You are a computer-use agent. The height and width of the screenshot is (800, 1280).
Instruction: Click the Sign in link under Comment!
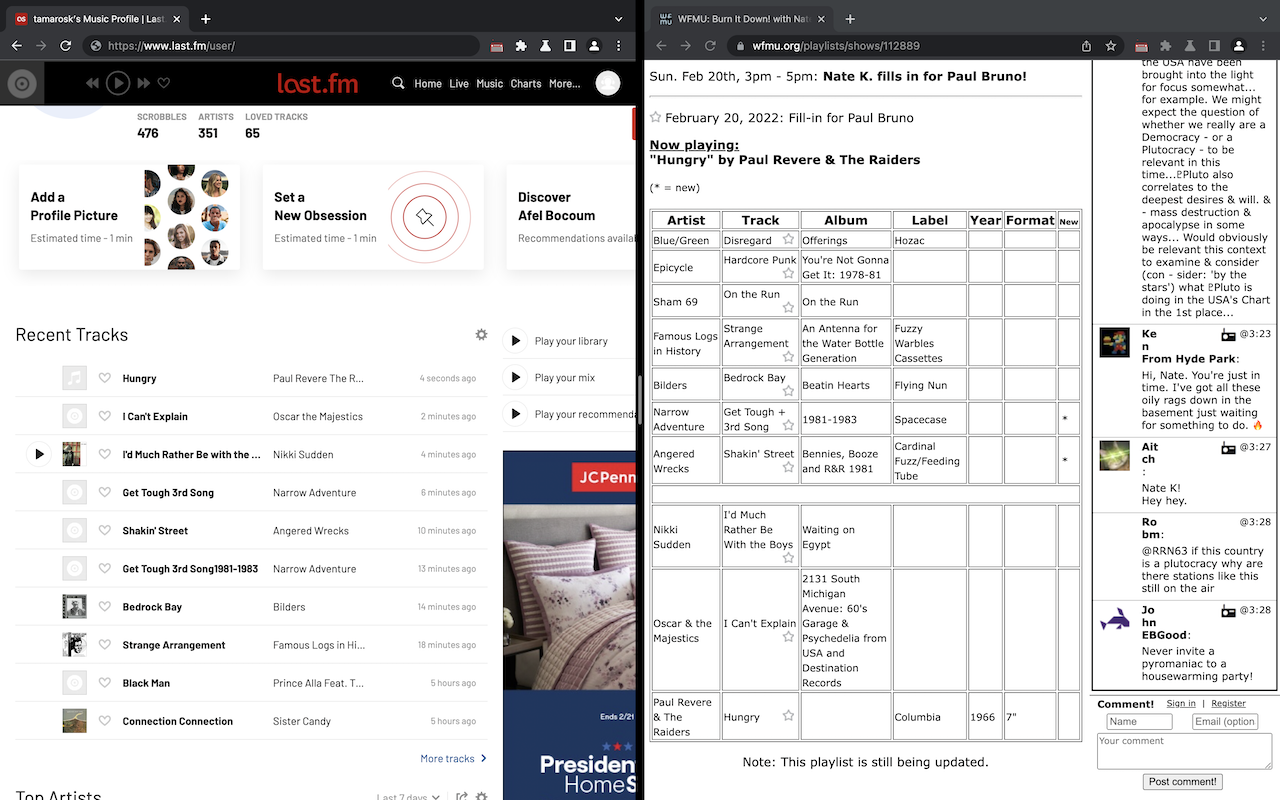1181,704
